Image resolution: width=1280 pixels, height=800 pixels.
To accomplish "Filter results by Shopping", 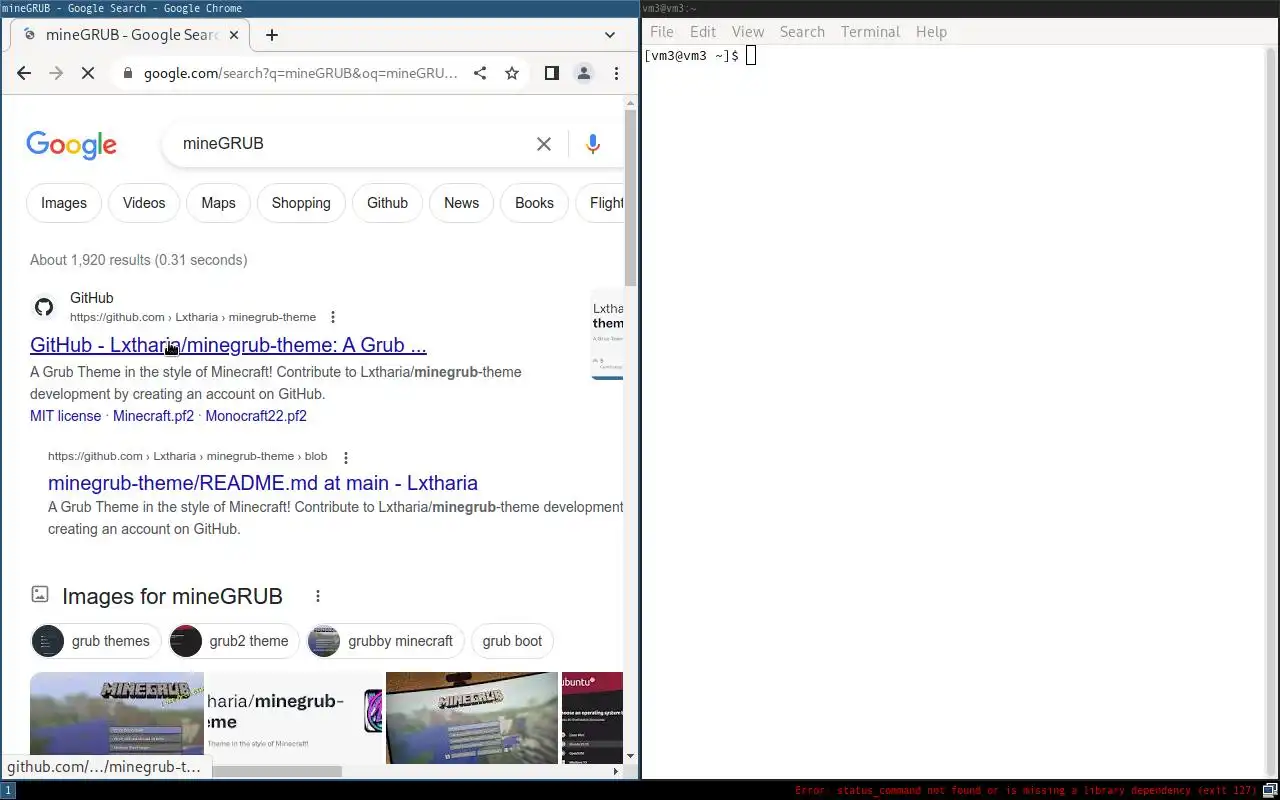I will tap(301, 203).
